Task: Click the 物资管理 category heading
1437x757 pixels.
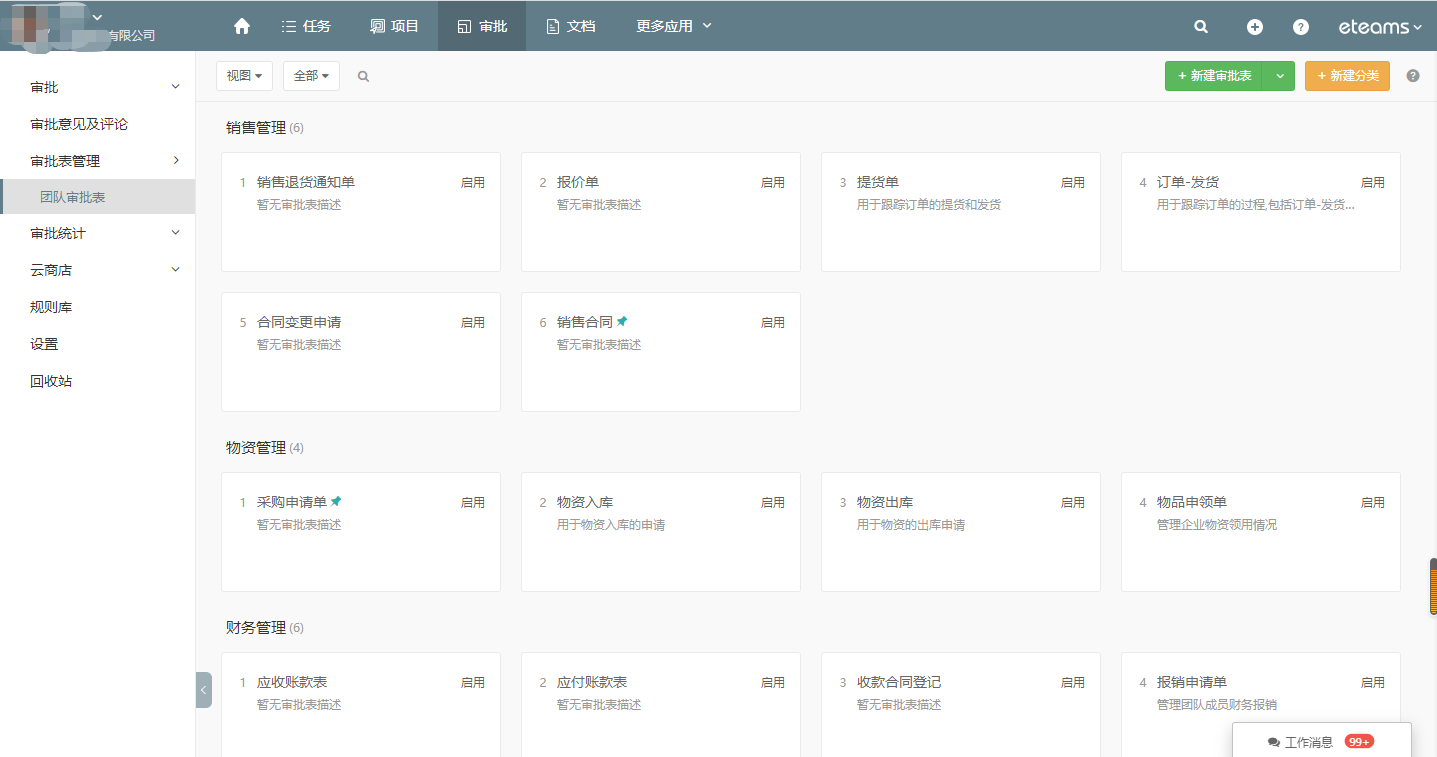Action: (x=256, y=447)
